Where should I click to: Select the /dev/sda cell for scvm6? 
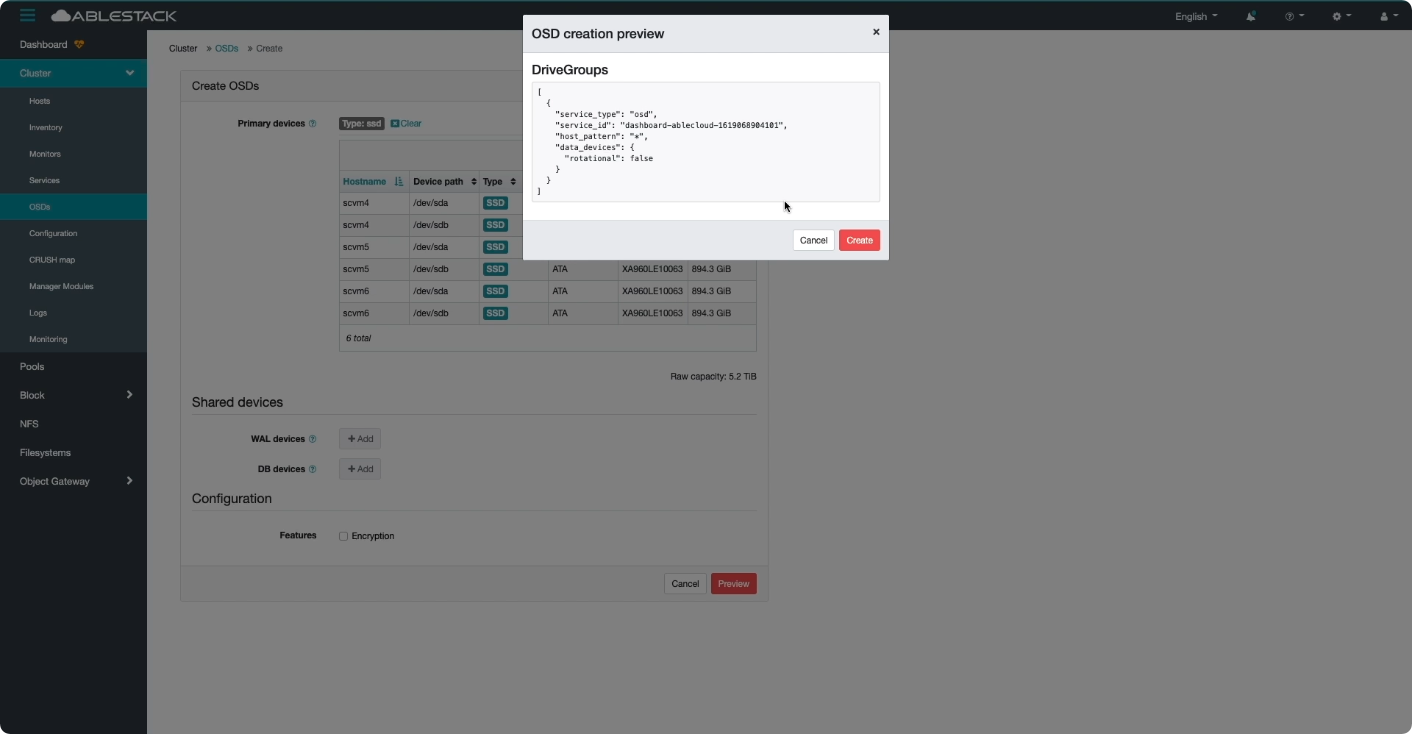444,291
